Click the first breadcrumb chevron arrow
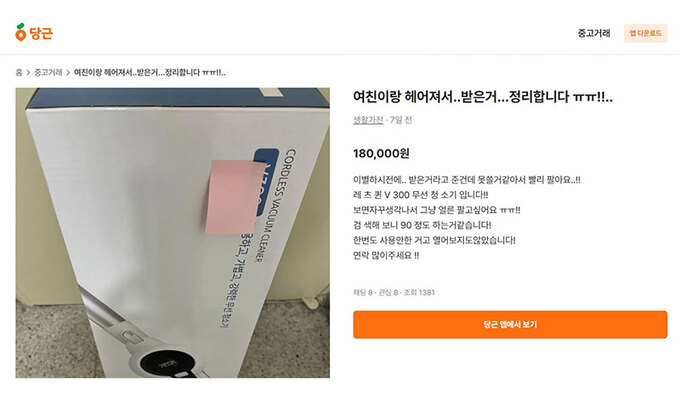 point(28,72)
